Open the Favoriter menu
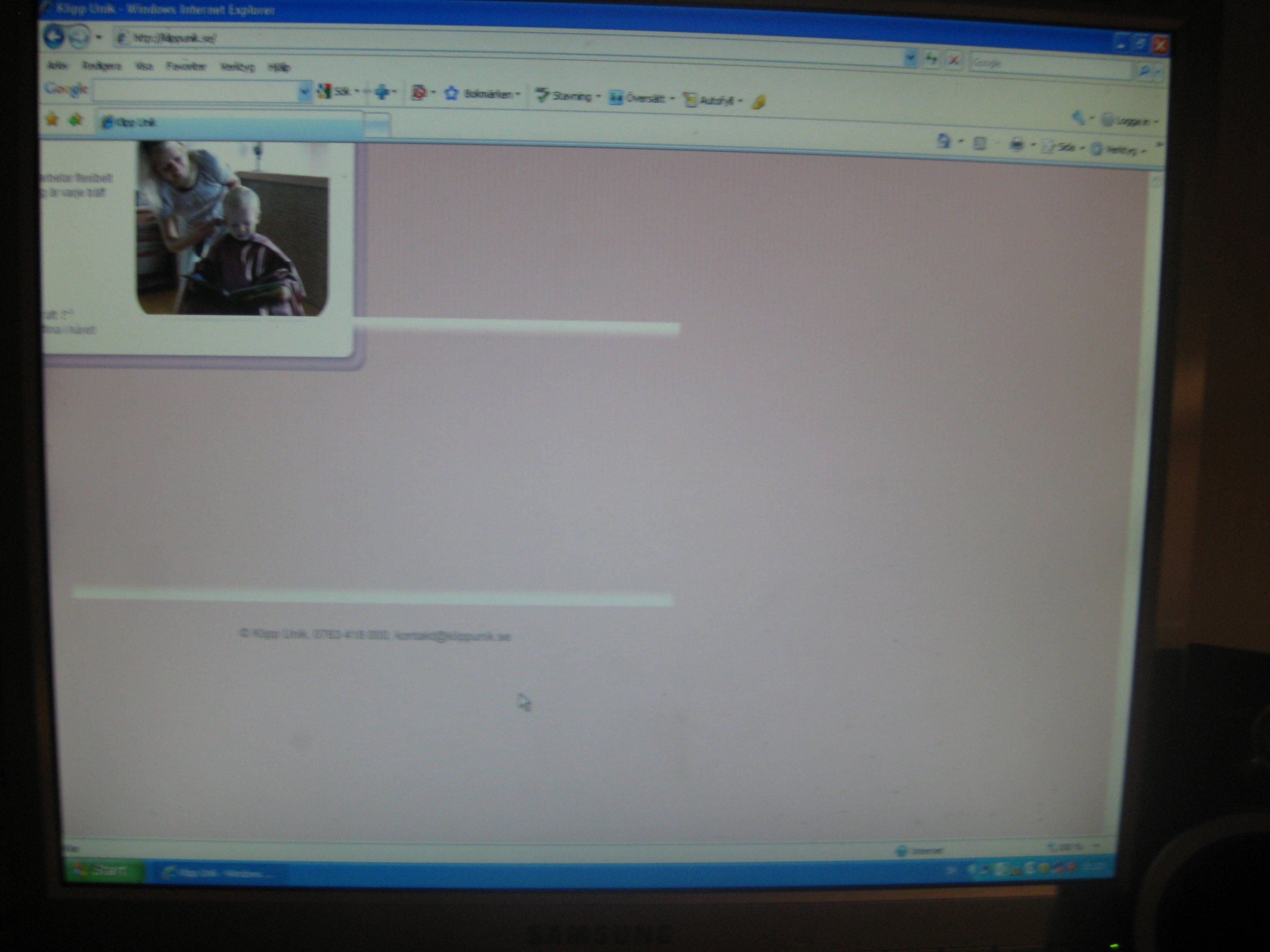This screenshot has height=952, width=1270. click(186, 67)
